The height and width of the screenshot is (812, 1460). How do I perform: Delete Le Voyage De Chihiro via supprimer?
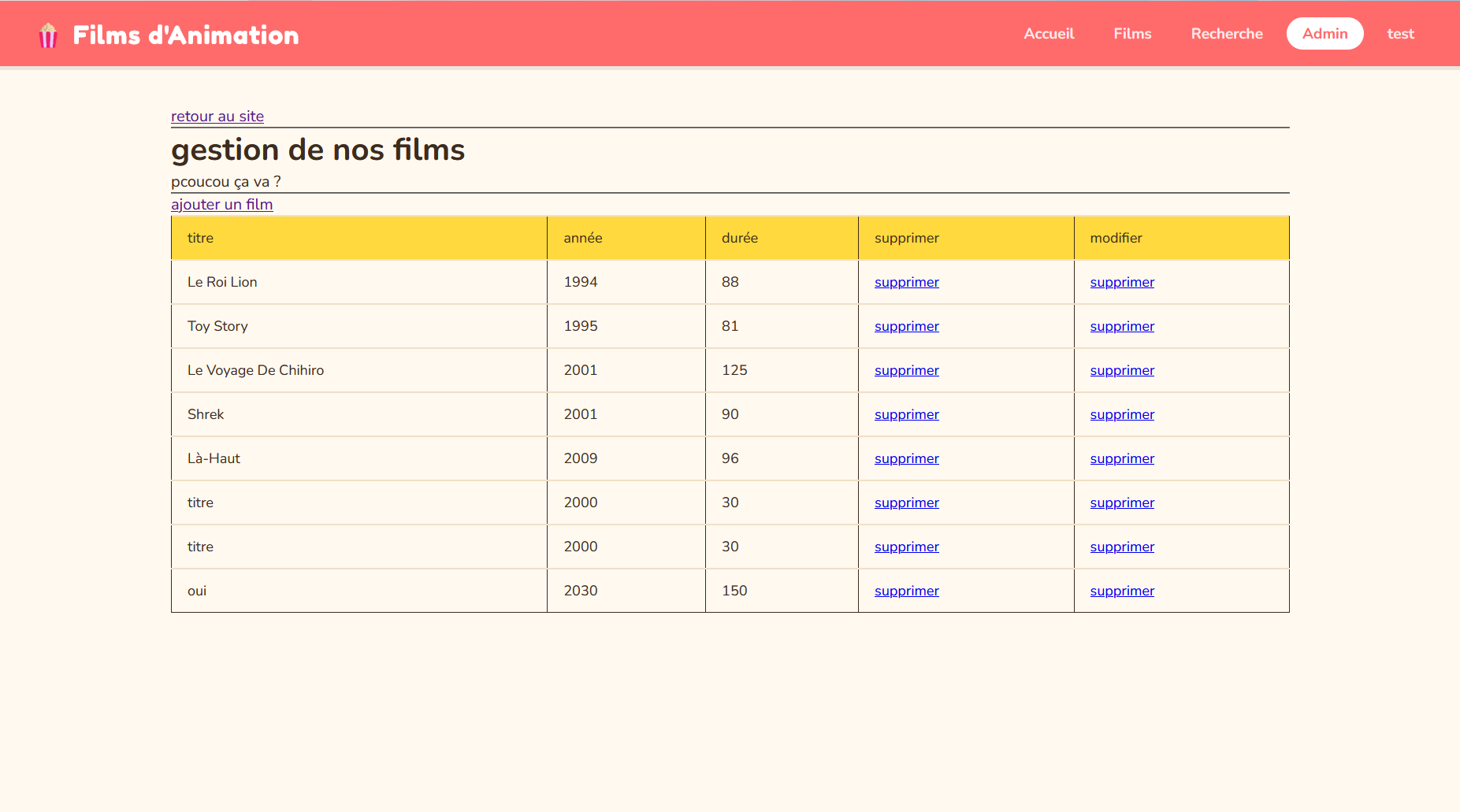(x=906, y=370)
